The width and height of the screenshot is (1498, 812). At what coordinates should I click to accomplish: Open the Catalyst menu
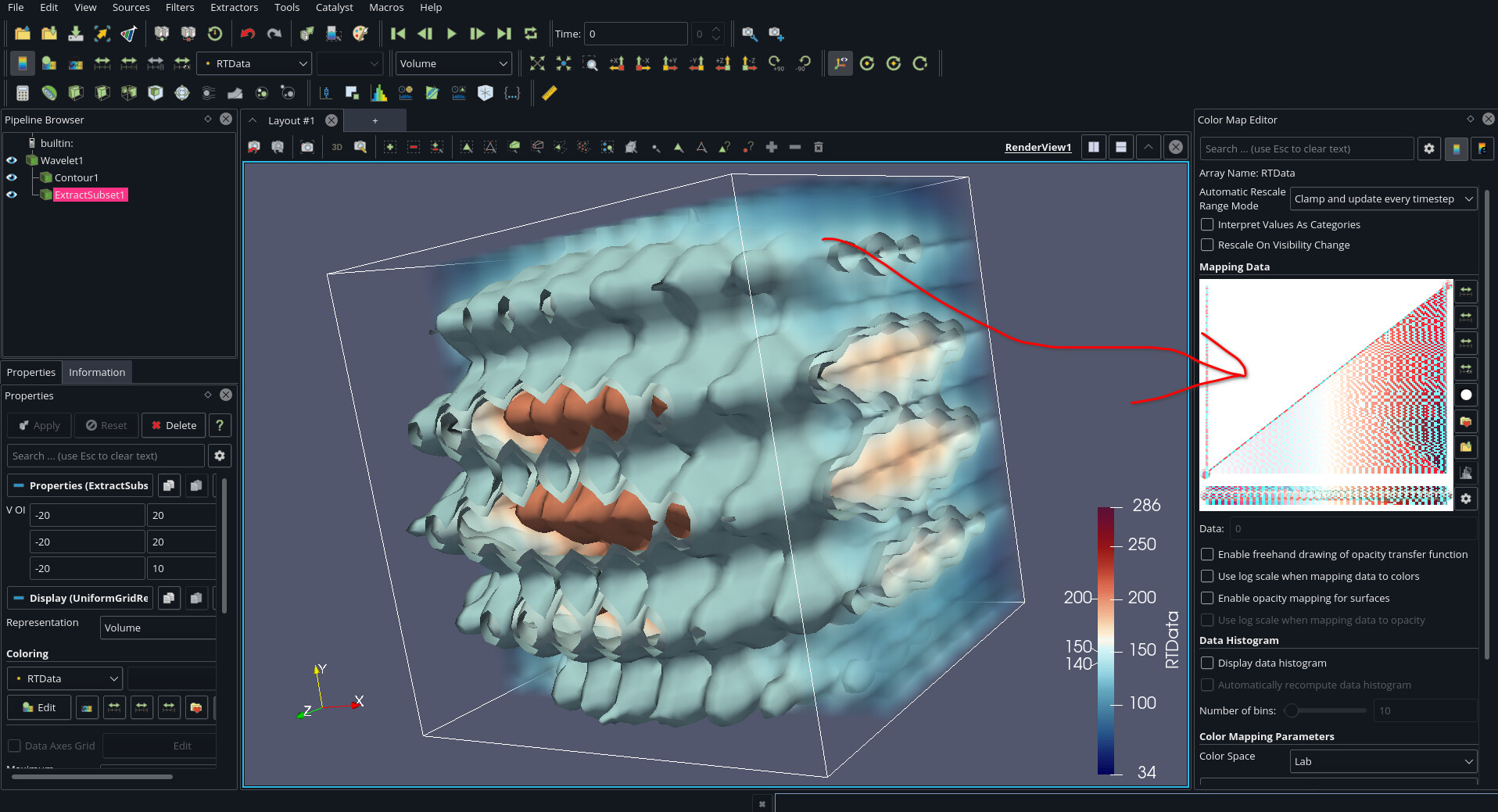(x=334, y=7)
